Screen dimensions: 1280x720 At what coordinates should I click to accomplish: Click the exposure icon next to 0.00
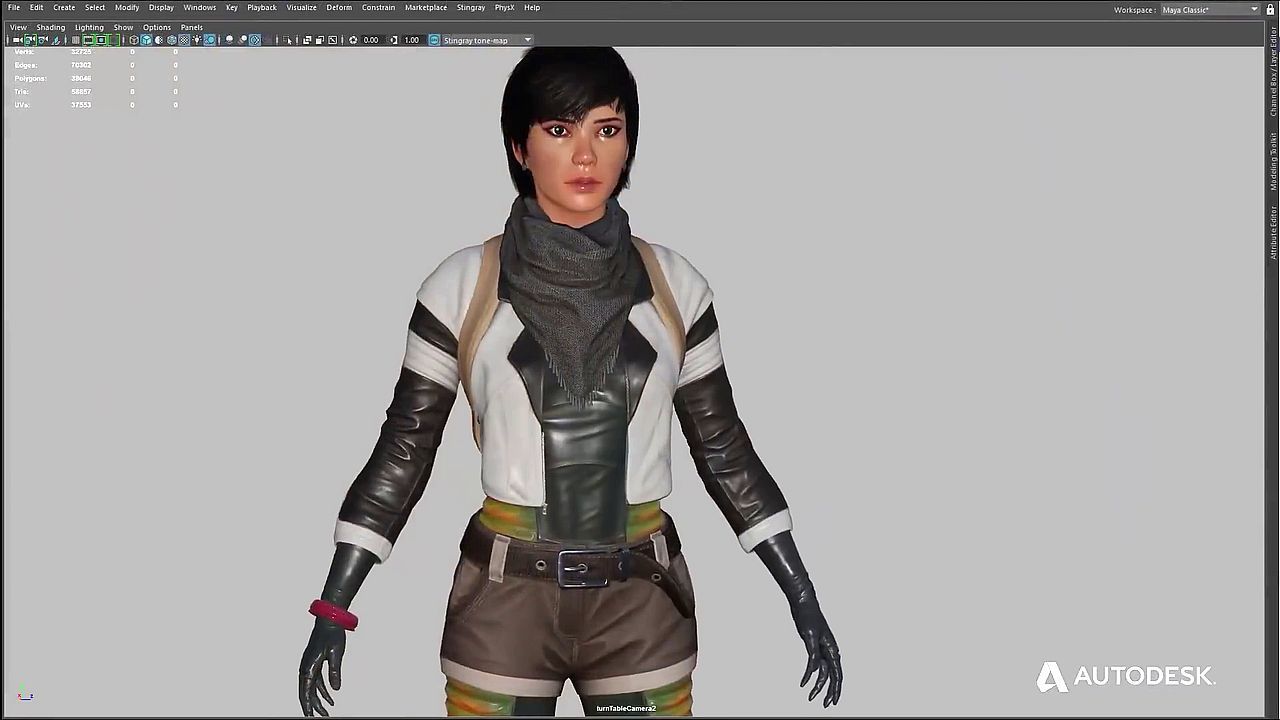click(x=353, y=40)
